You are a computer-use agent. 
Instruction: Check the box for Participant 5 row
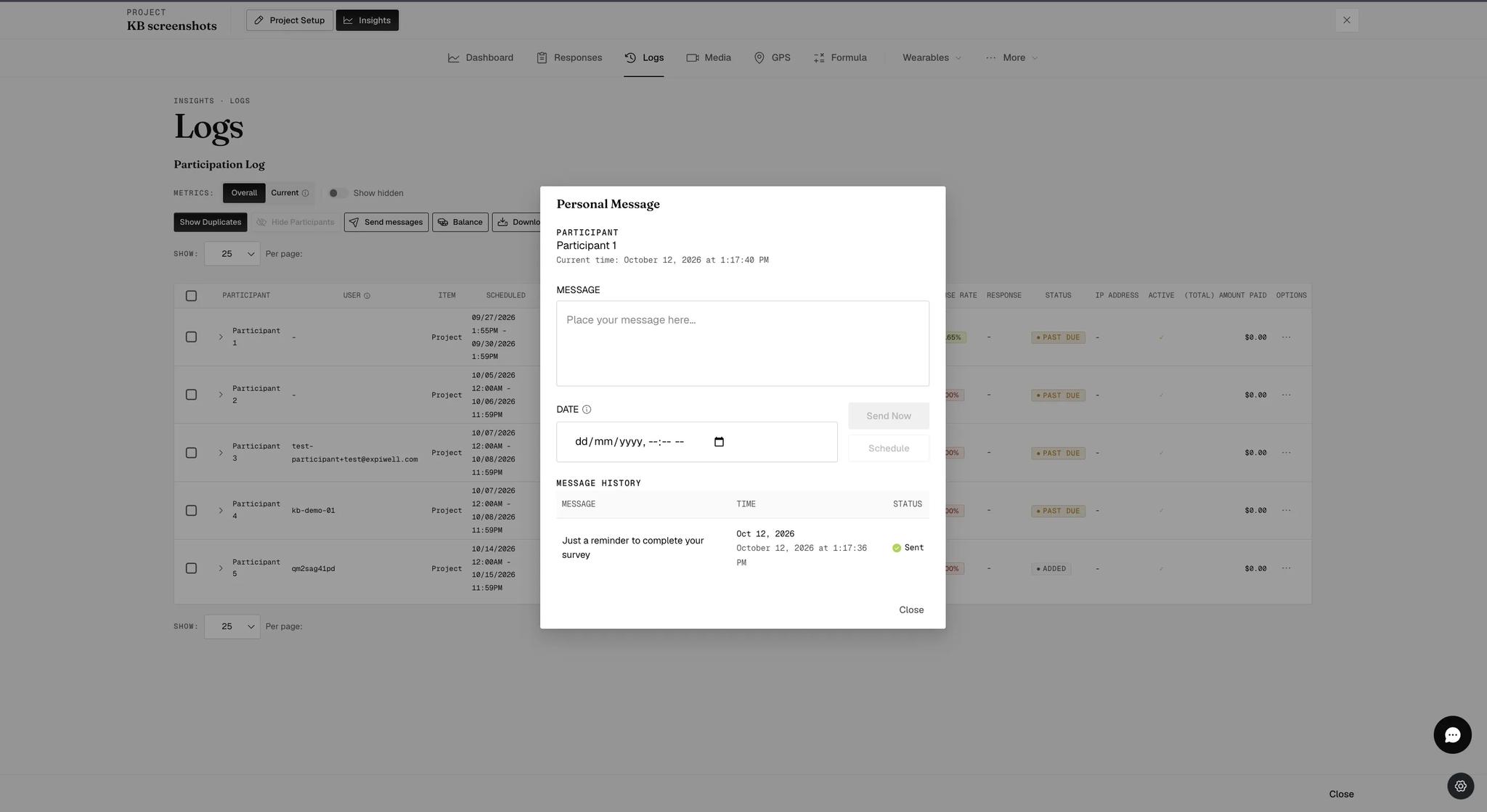(191, 568)
